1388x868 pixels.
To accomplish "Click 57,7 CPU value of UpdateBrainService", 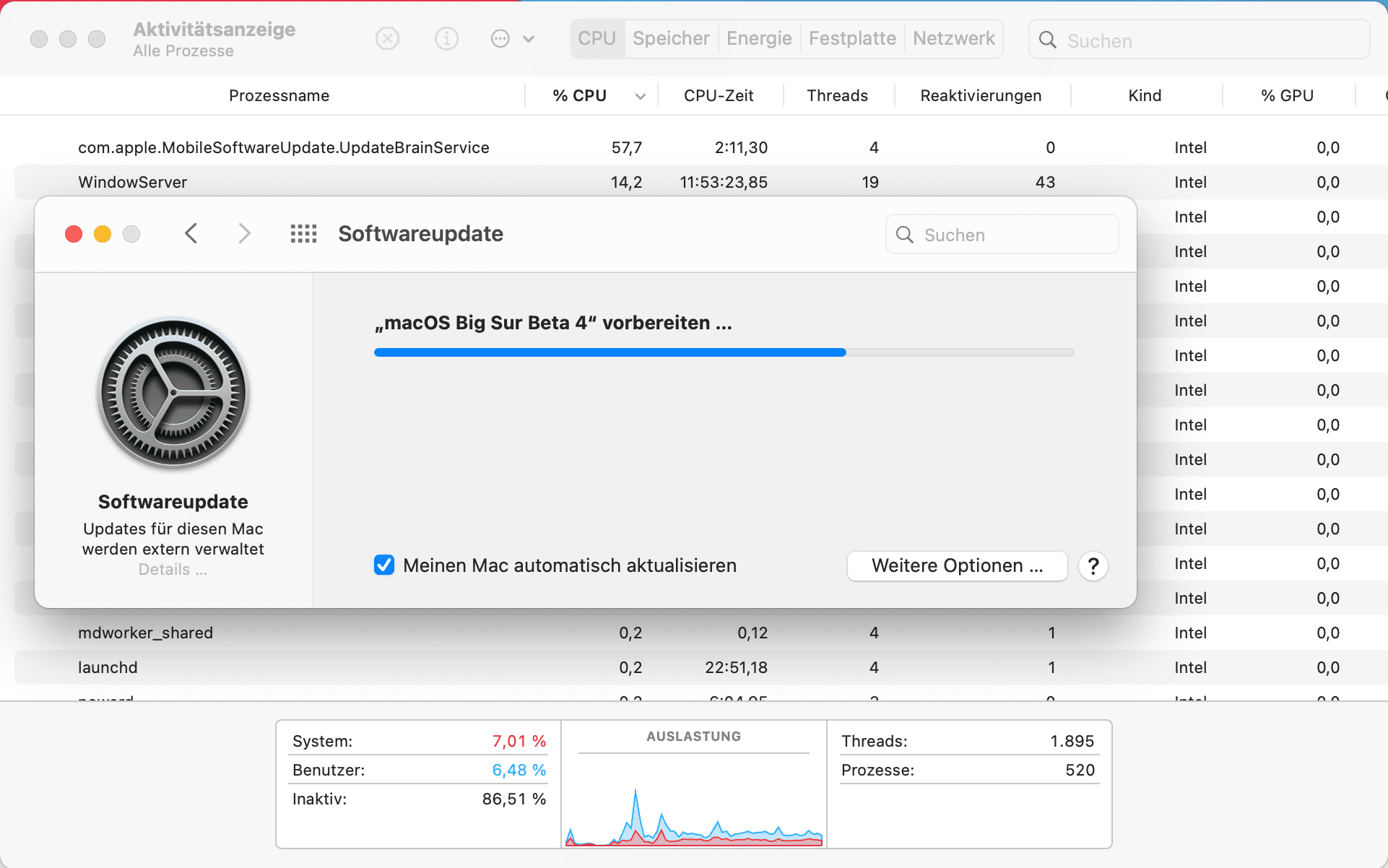I will pos(626,147).
